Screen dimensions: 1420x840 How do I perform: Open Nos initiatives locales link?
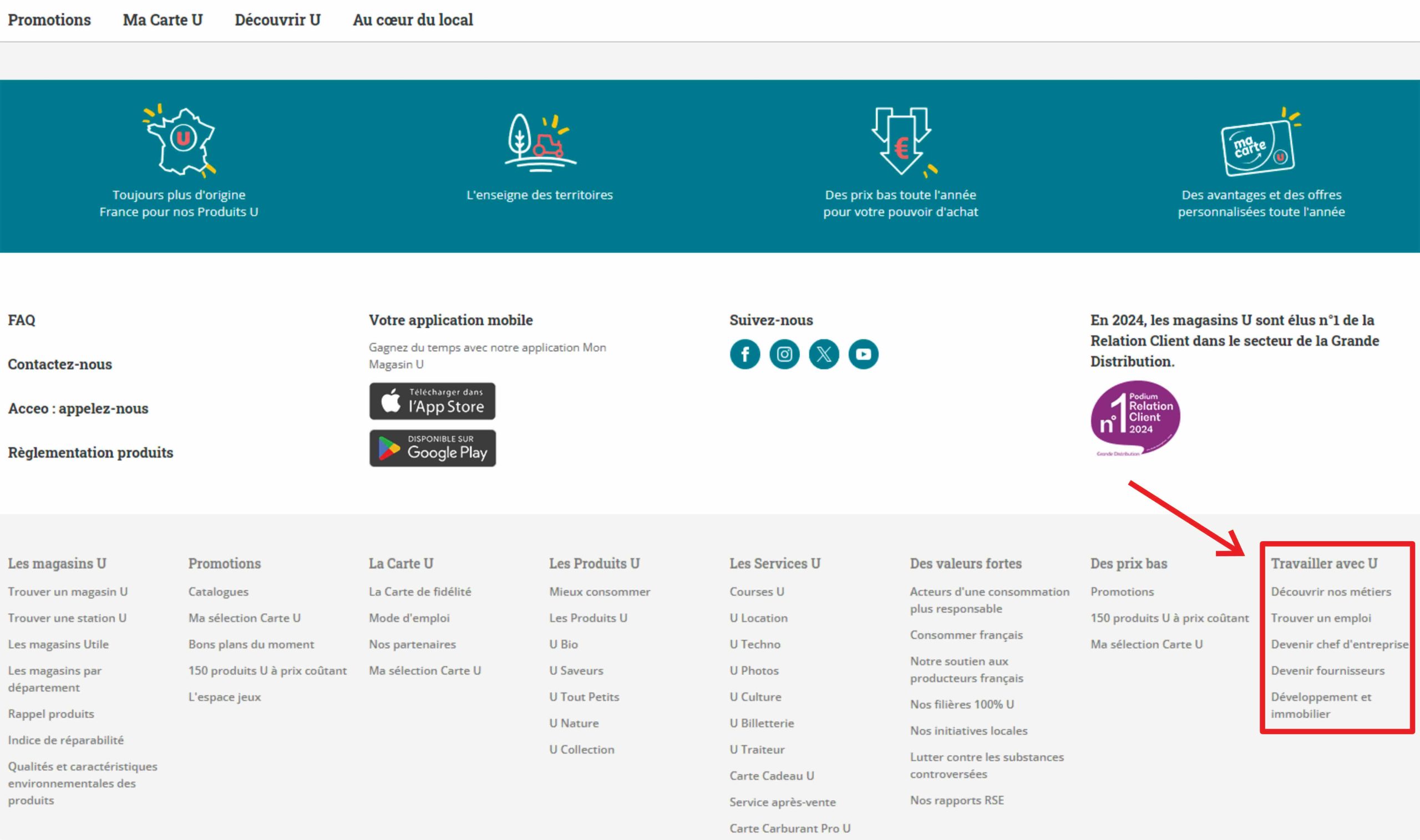pyautogui.click(x=968, y=731)
